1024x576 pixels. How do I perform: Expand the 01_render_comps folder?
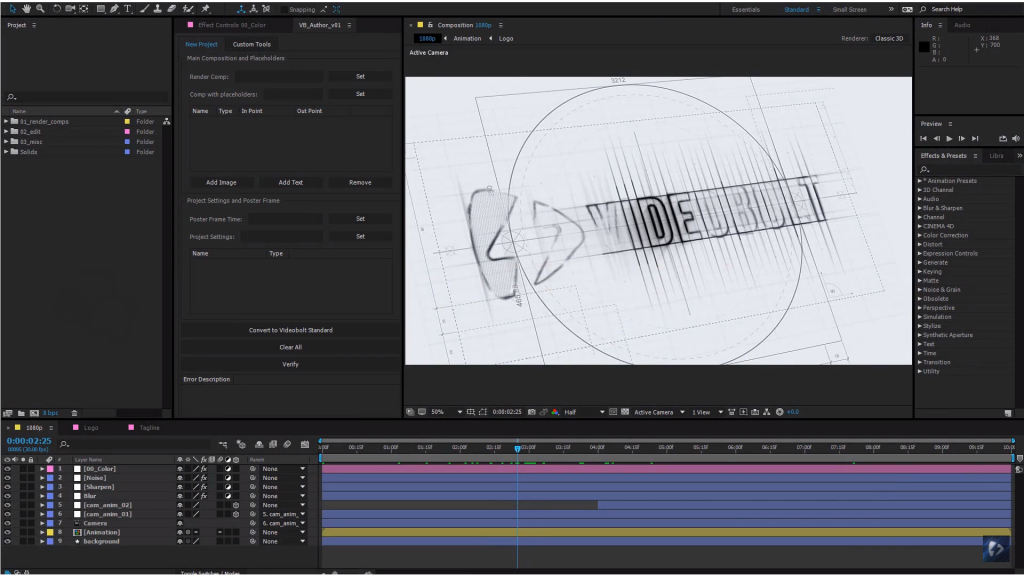point(6,121)
